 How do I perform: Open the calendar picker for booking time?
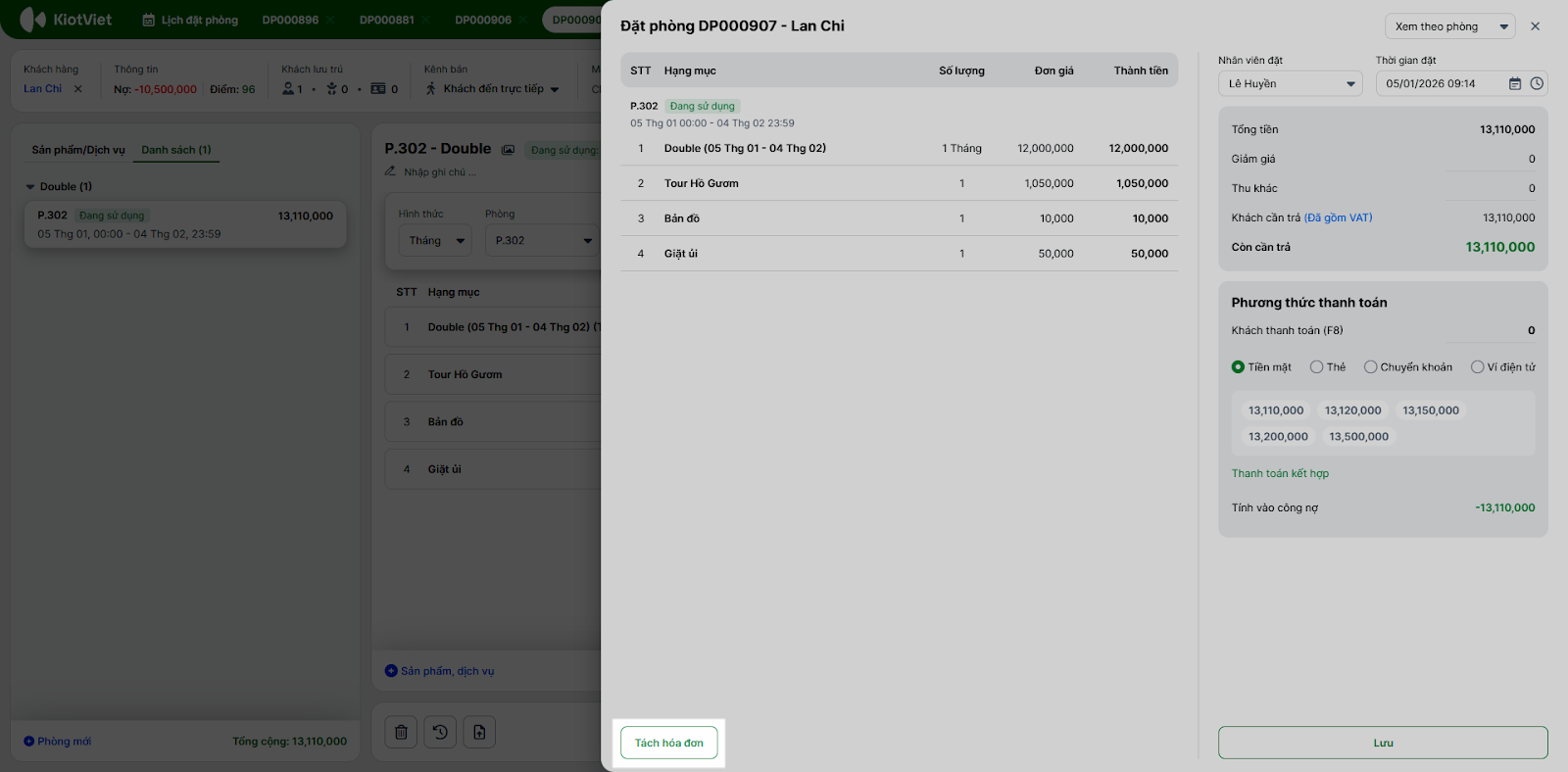pos(1515,84)
